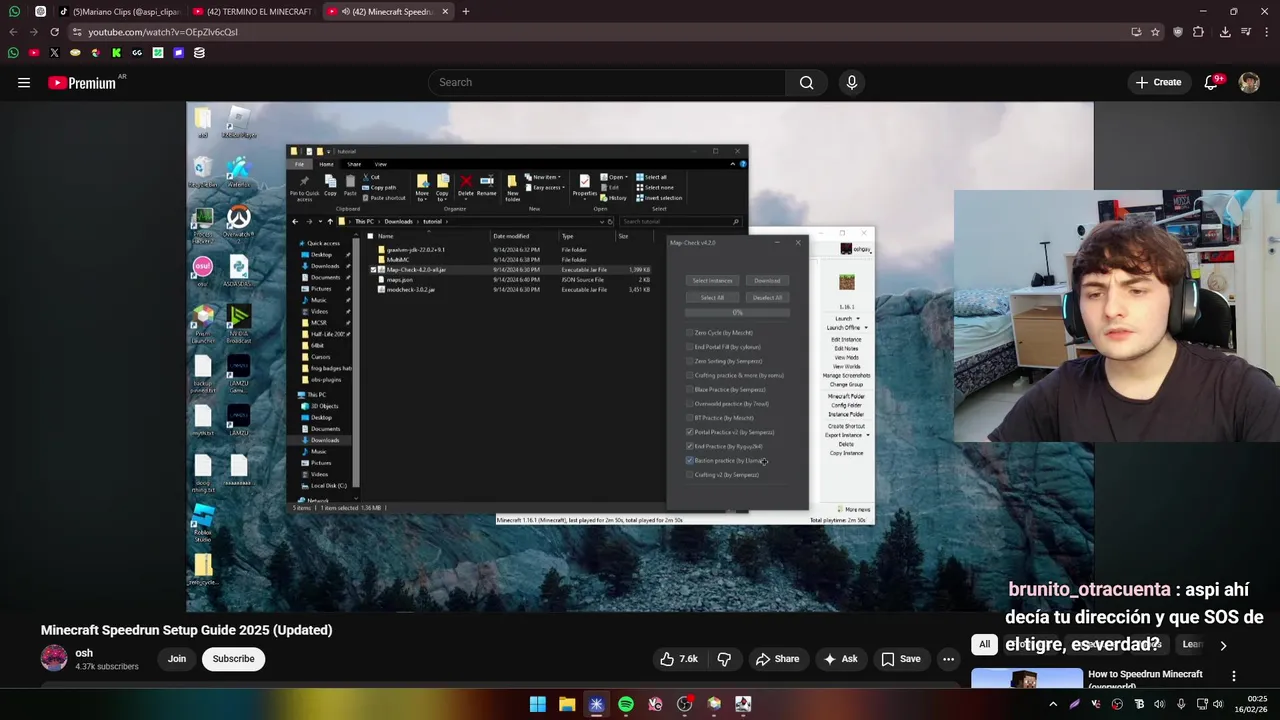This screenshot has height=720, width=1280.
Task: Bookmark this page with star icon
Action: [x=1155, y=32]
